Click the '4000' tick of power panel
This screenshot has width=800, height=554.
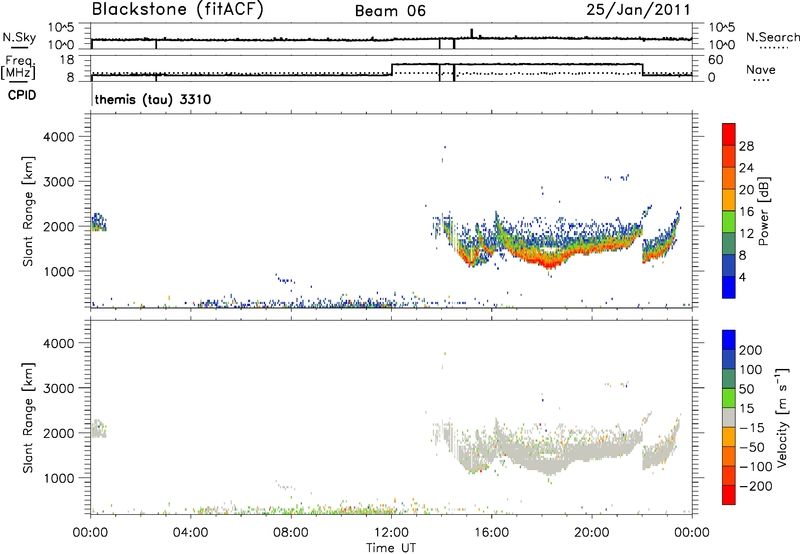click(59, 137)
